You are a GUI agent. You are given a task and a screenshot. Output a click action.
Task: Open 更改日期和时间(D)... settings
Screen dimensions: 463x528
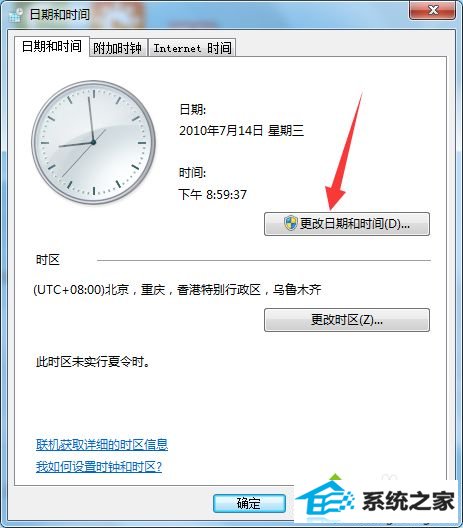click(x=347, y=224)
